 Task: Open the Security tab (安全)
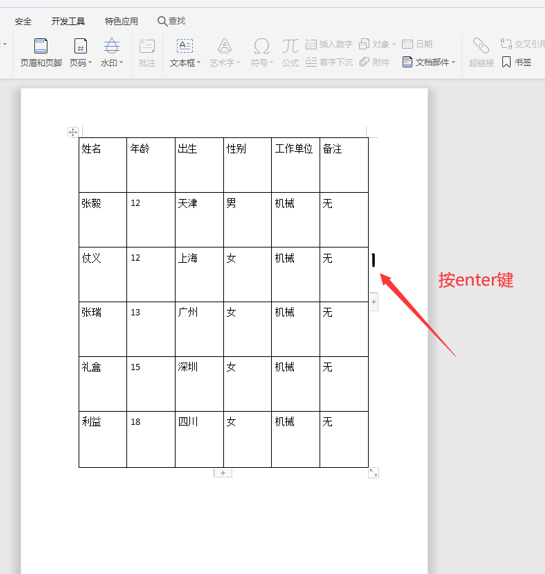tap(23, 22)
